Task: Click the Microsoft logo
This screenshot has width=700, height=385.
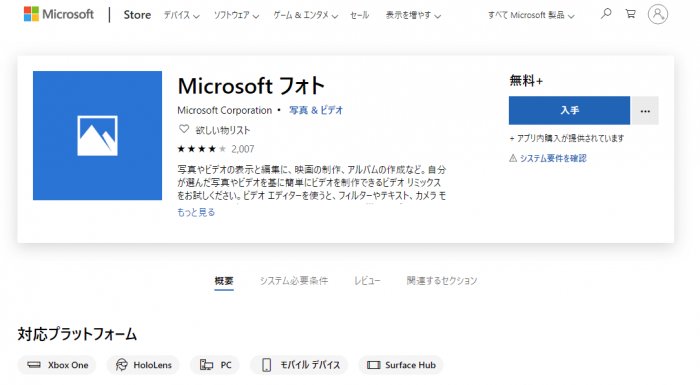Action: coord(59,14)
